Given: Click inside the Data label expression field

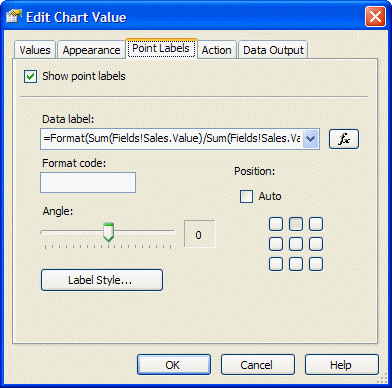Looking at the screenshot, I should point(171,139).
